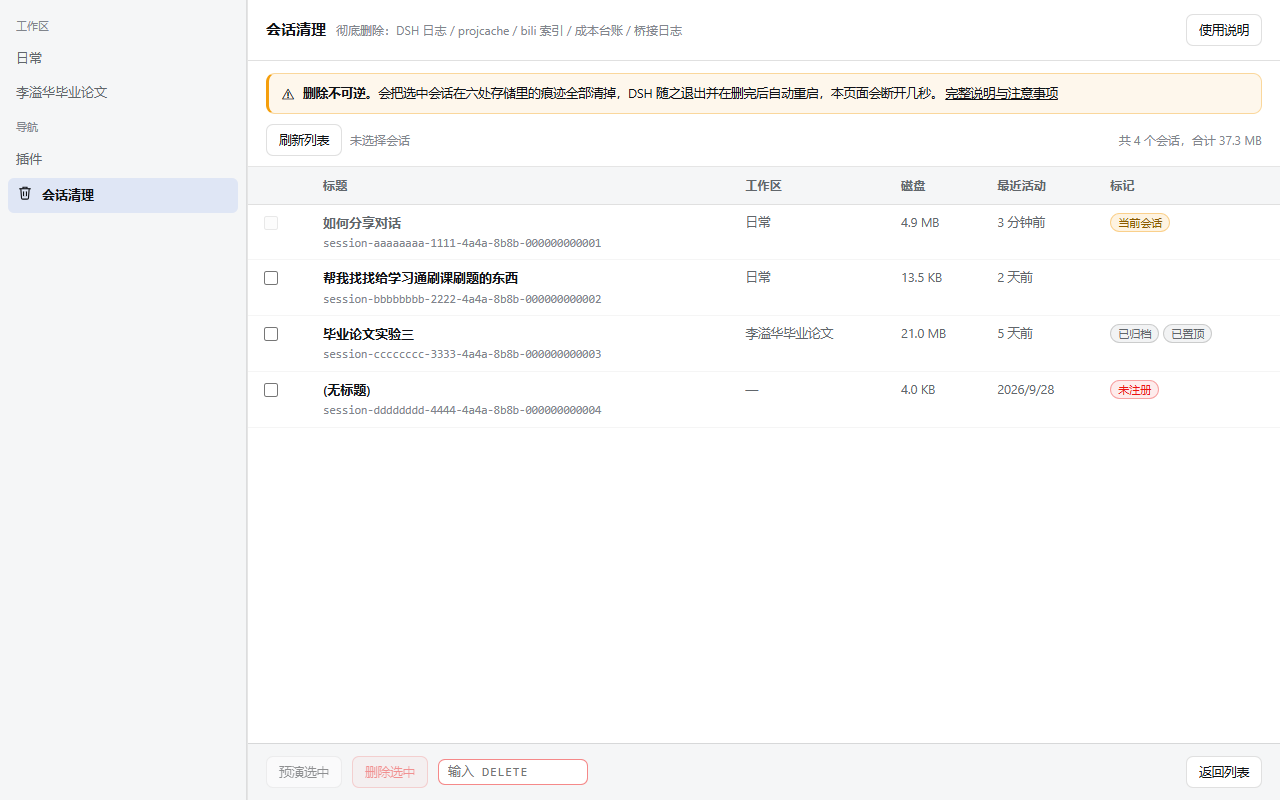Click the title 毕业论文实验三
The height and width of the screenshot is (800, 1280).
368,334
